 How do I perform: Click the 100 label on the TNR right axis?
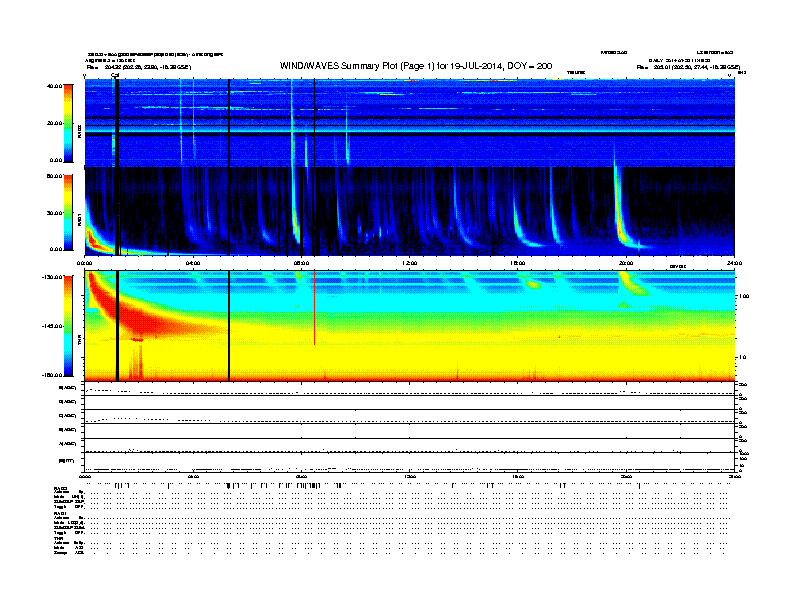click(744, 296)
